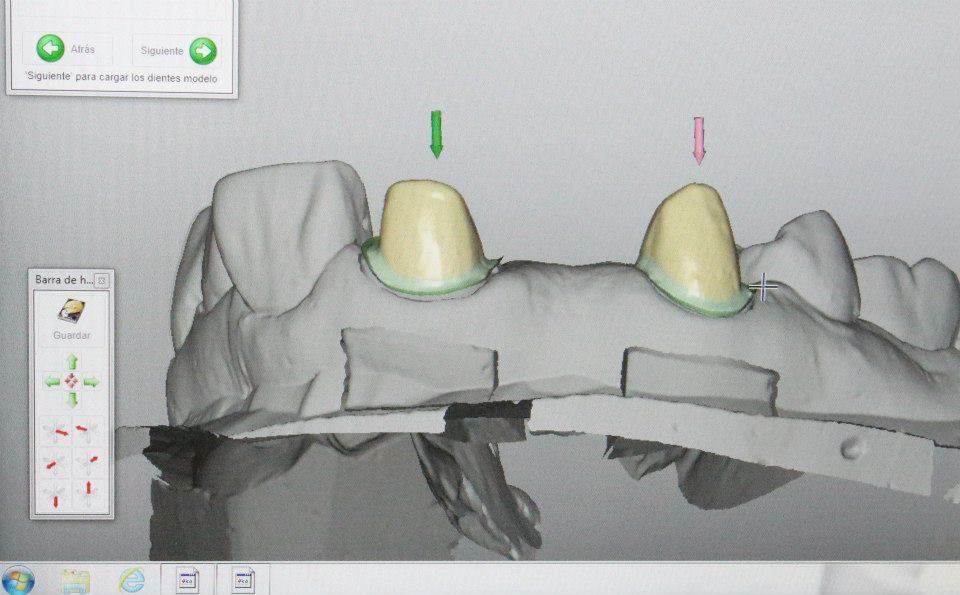Go back with the Atrás button
The image size is (960, 595).
click(x=67, y=49)
